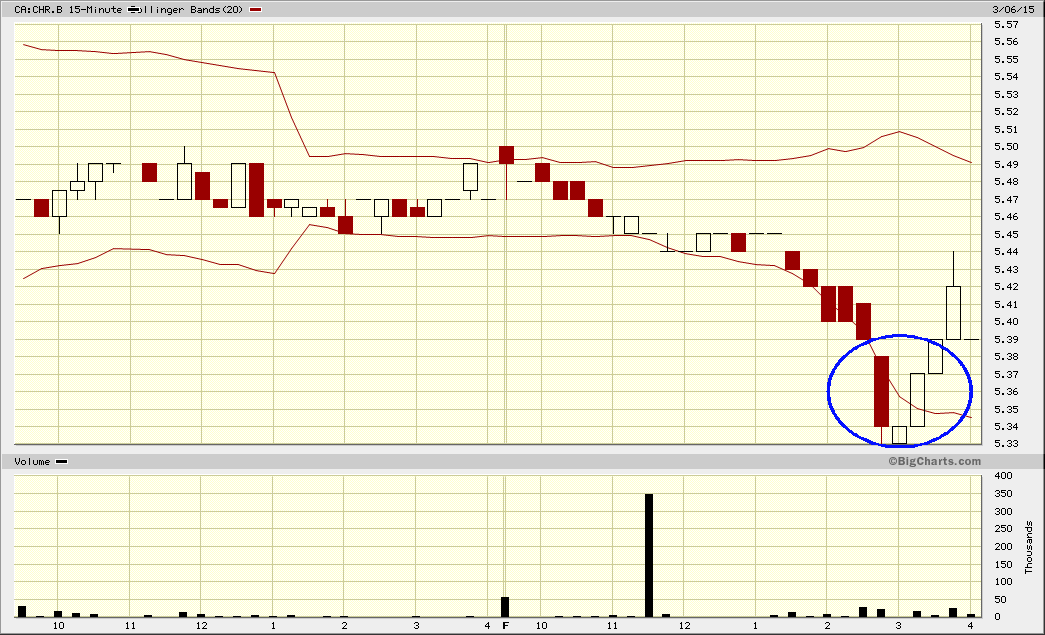Click the CA:CHR.B 15-Minute chart title
Viewport: 1045px width, 635px height.
(68, 9)
